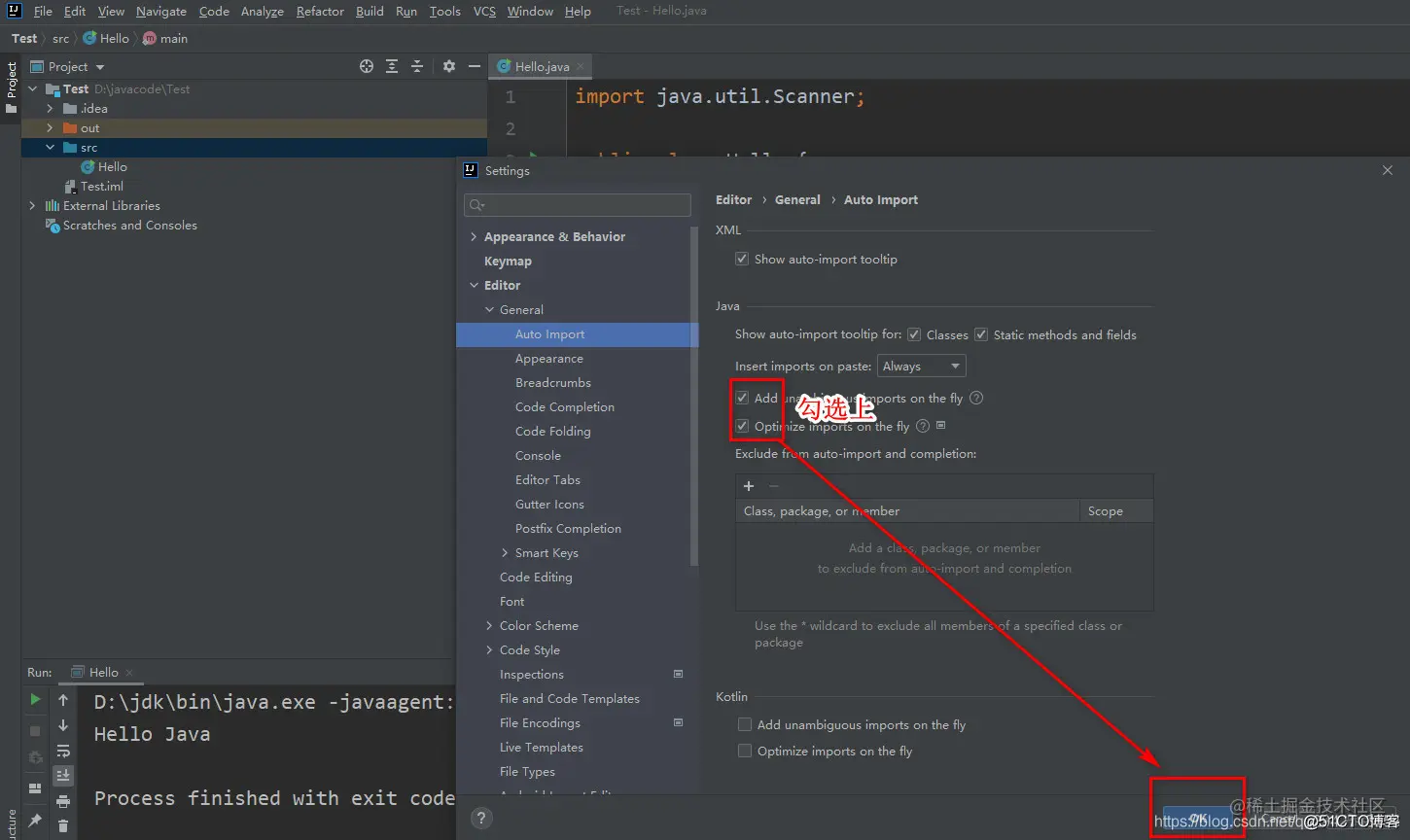The width and height of the screenshot is (1410, 840).
Task: Toggle soft-wrap in the Run console
Action: click(x=63, y=751)
